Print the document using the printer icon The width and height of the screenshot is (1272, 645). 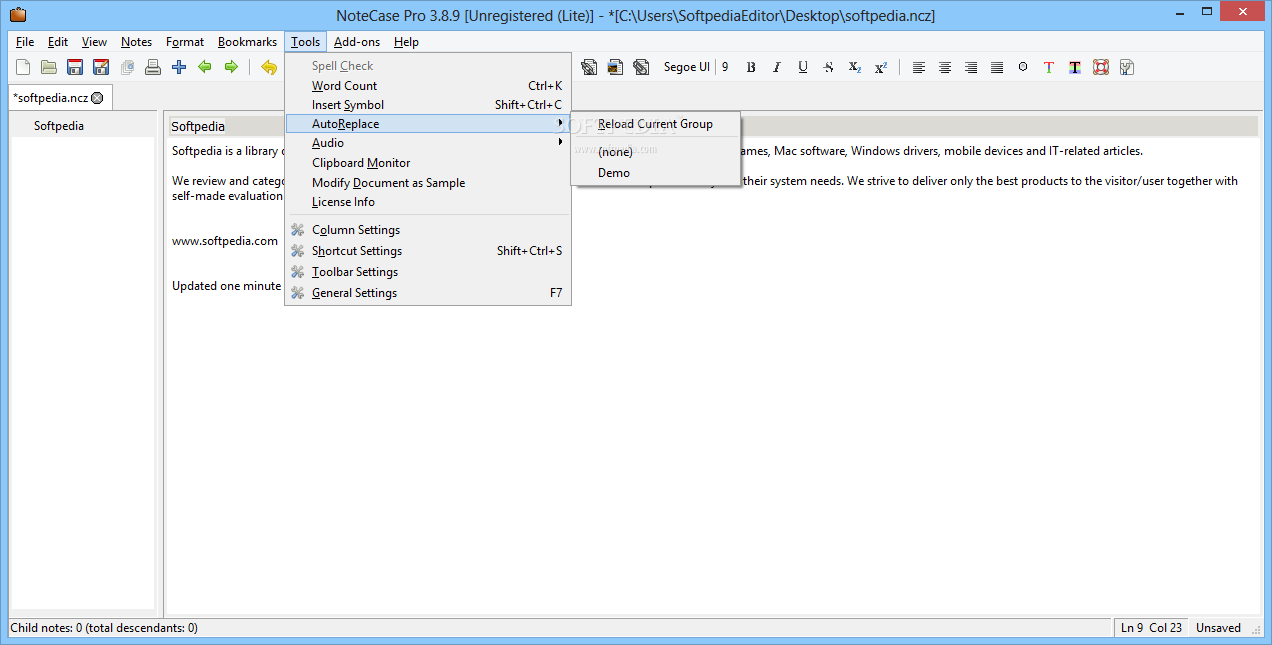click(x=153, y=67)
